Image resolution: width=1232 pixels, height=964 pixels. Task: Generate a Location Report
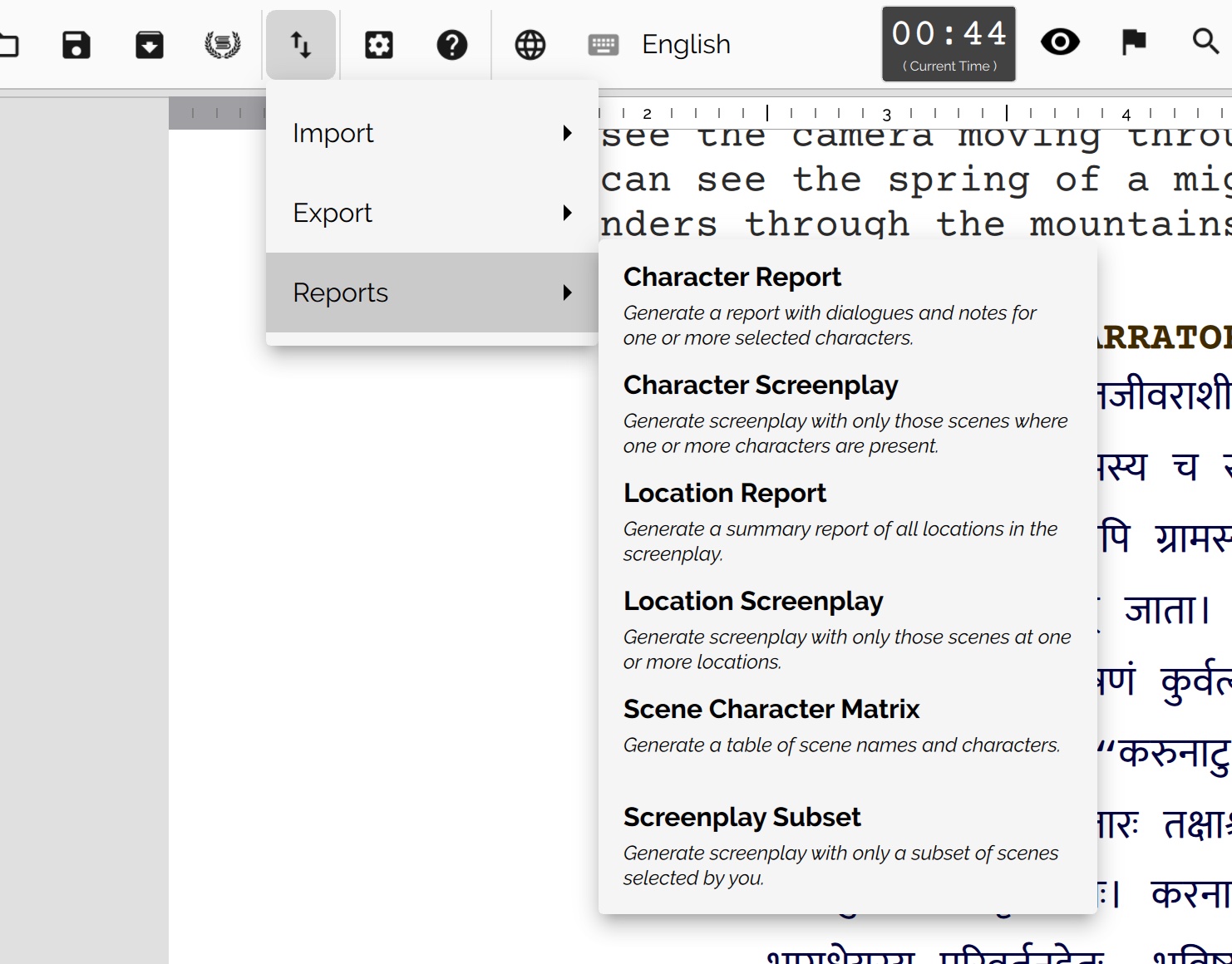pyautogui.click(x=725, y=492)
